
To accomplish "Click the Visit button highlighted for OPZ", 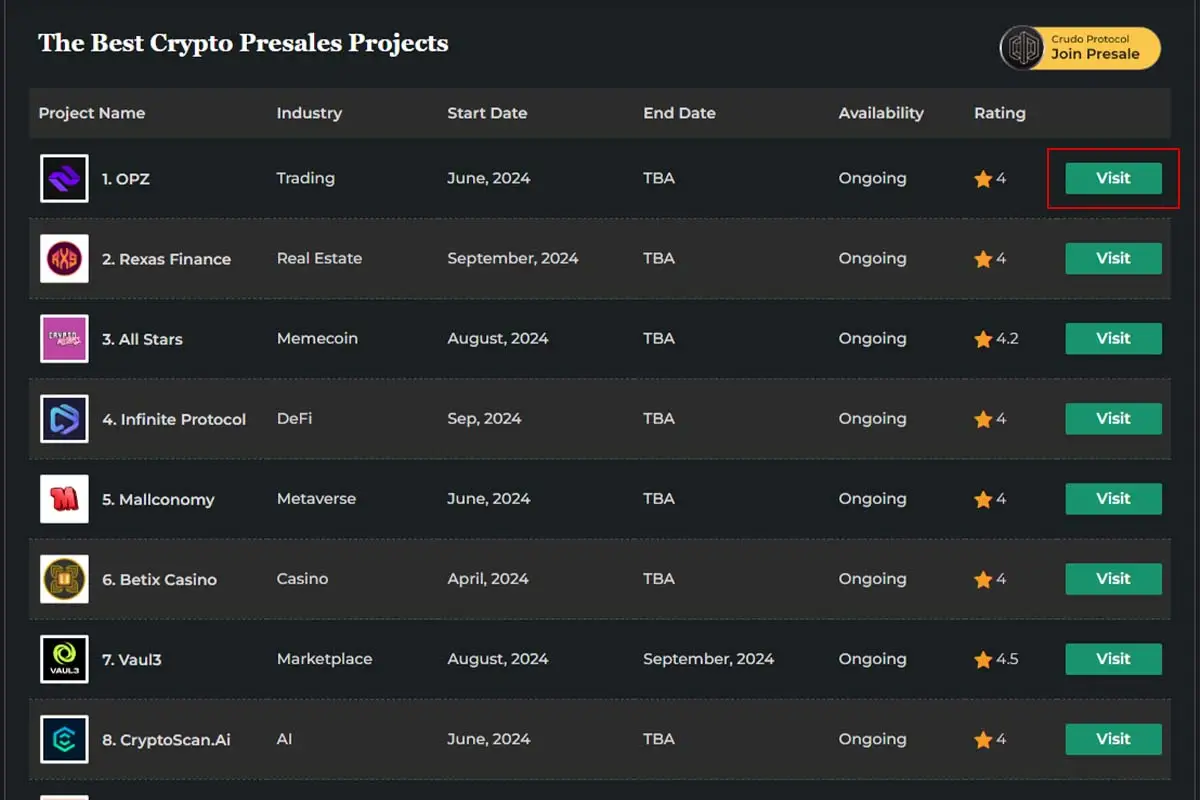I will pos(1113,178).
